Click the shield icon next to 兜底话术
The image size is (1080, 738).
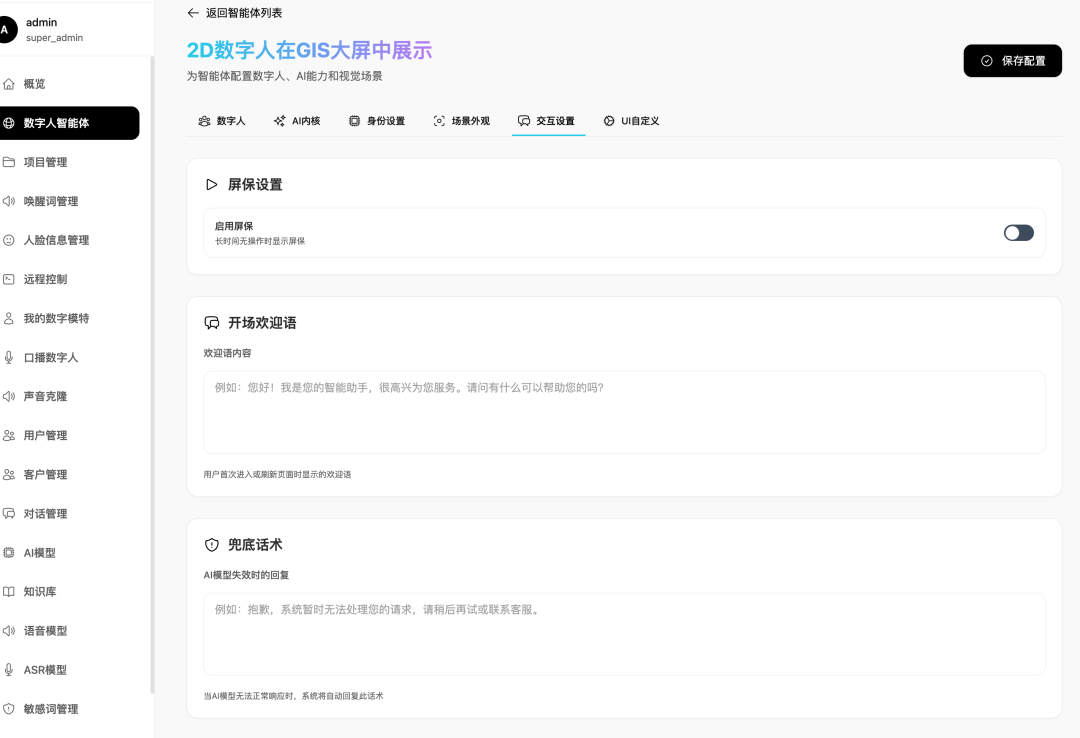coord(211,545)
